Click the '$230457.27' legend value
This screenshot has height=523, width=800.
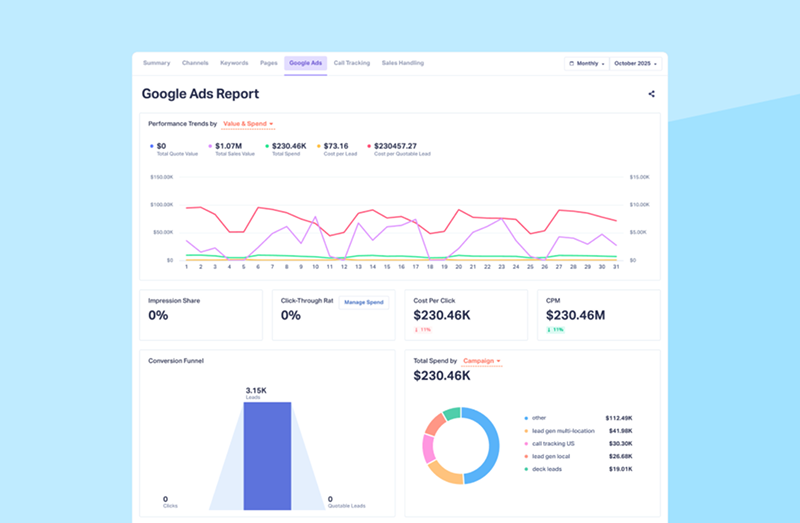(x=395, y=146)
